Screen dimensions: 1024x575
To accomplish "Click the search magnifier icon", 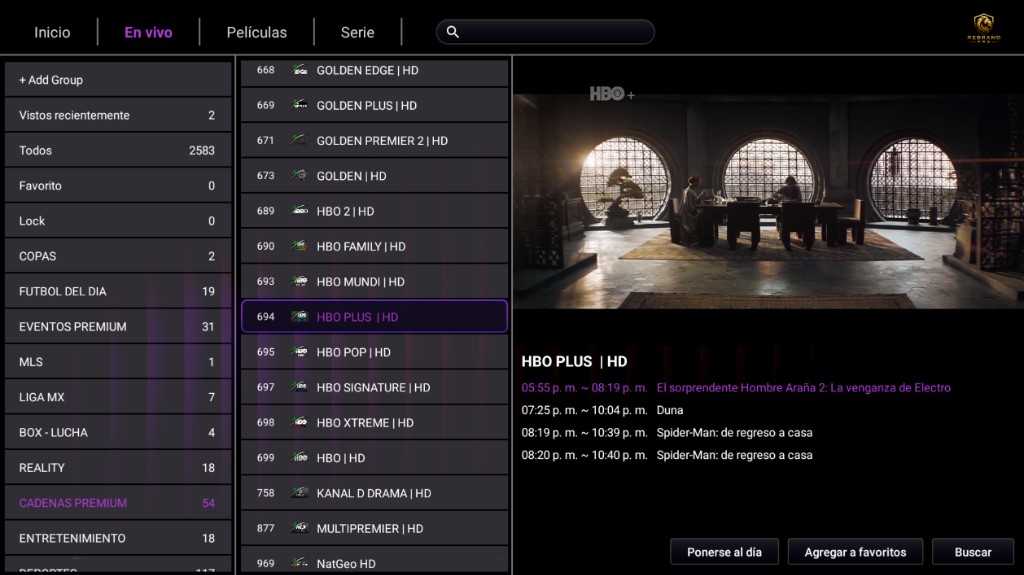I will 453,31.
